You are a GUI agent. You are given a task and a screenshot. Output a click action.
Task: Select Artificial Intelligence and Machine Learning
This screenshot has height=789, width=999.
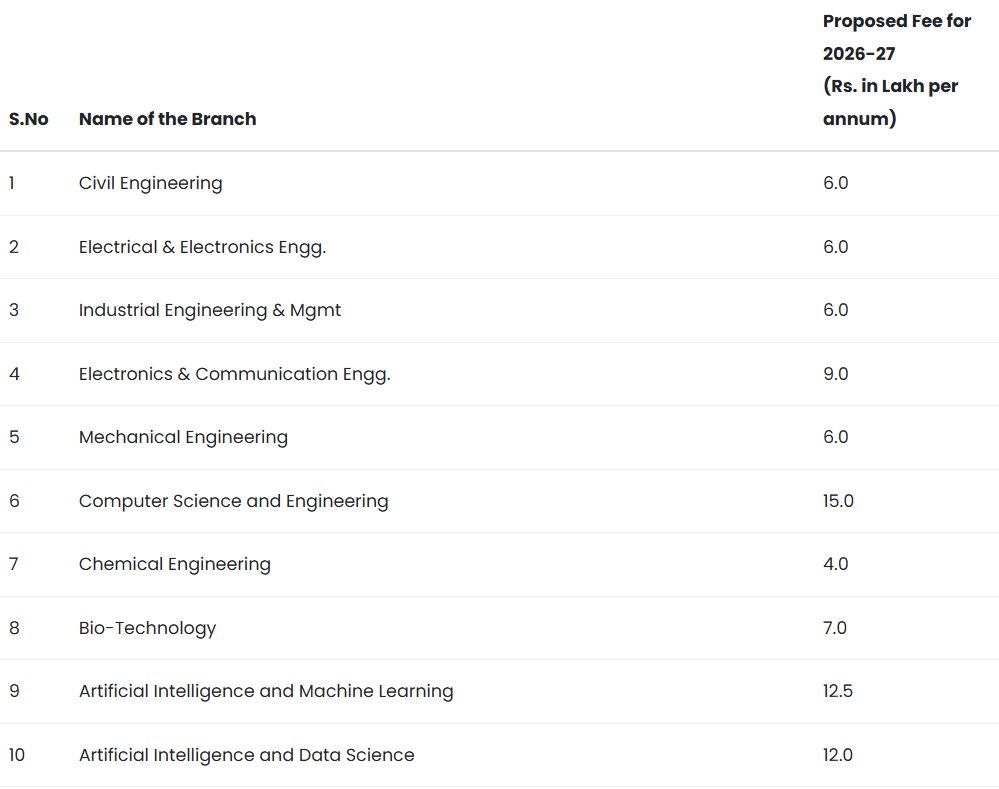(266, 691)
